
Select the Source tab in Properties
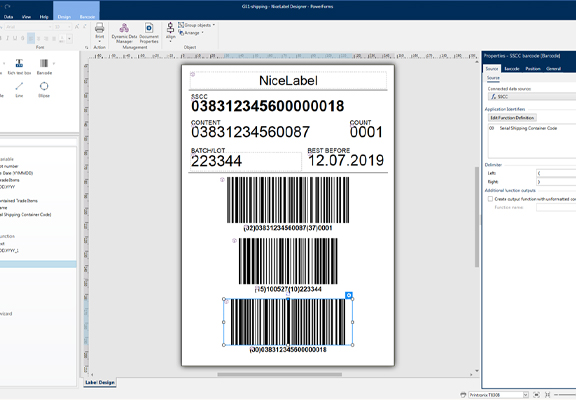point(492,69)
